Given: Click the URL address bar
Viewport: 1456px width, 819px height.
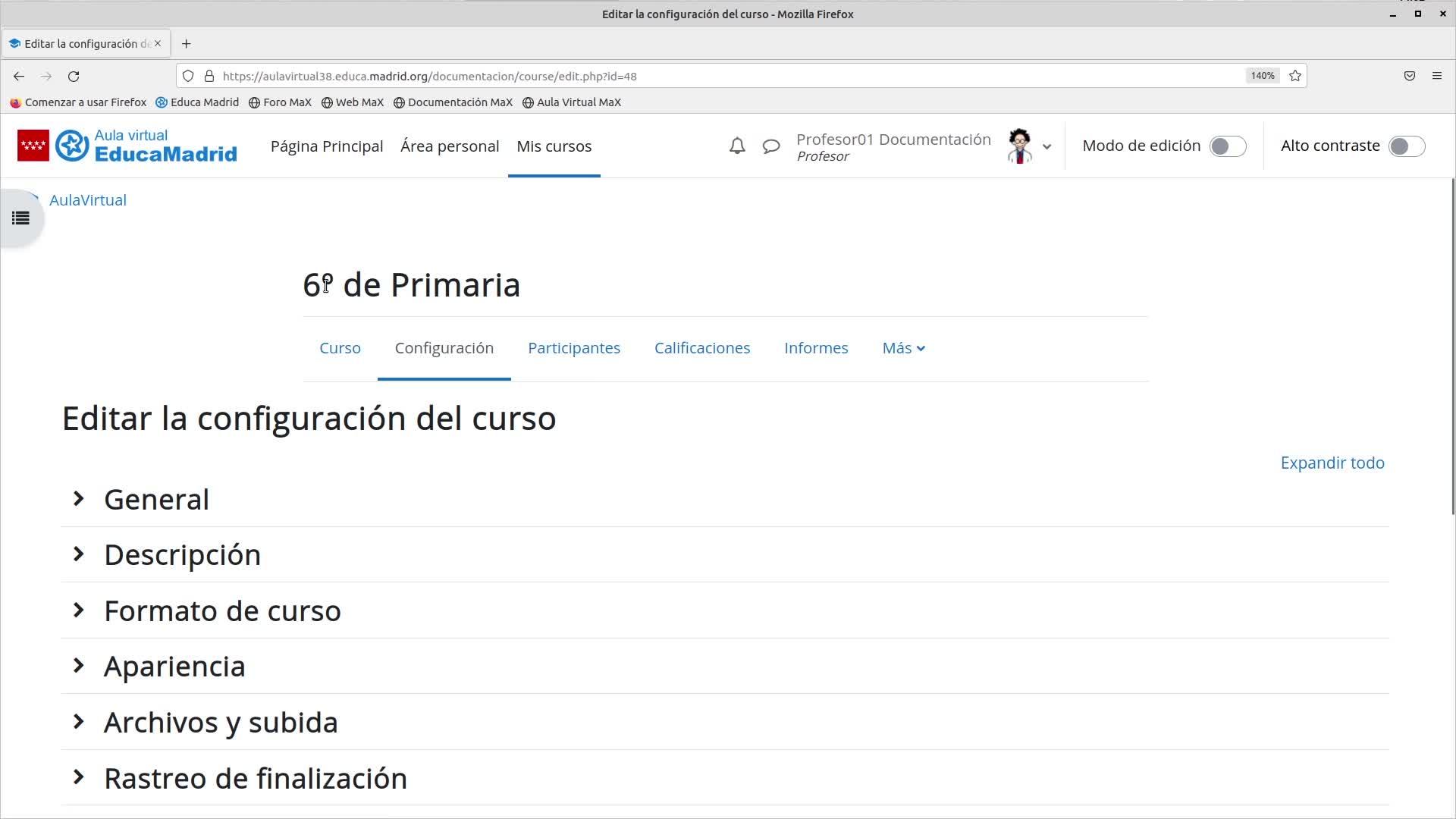Looking at the screenshot, I should pyautogui.click(x=728, y=76).
